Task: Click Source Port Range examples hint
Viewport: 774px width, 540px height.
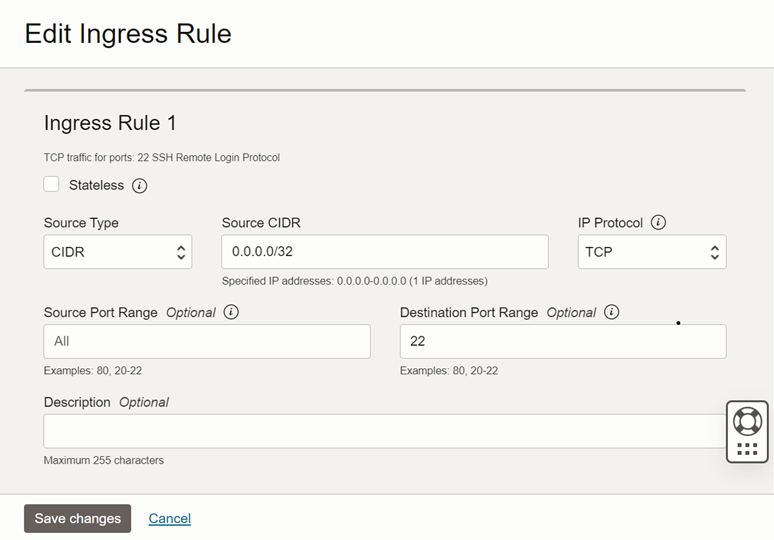Action: [x=93, y=371]
